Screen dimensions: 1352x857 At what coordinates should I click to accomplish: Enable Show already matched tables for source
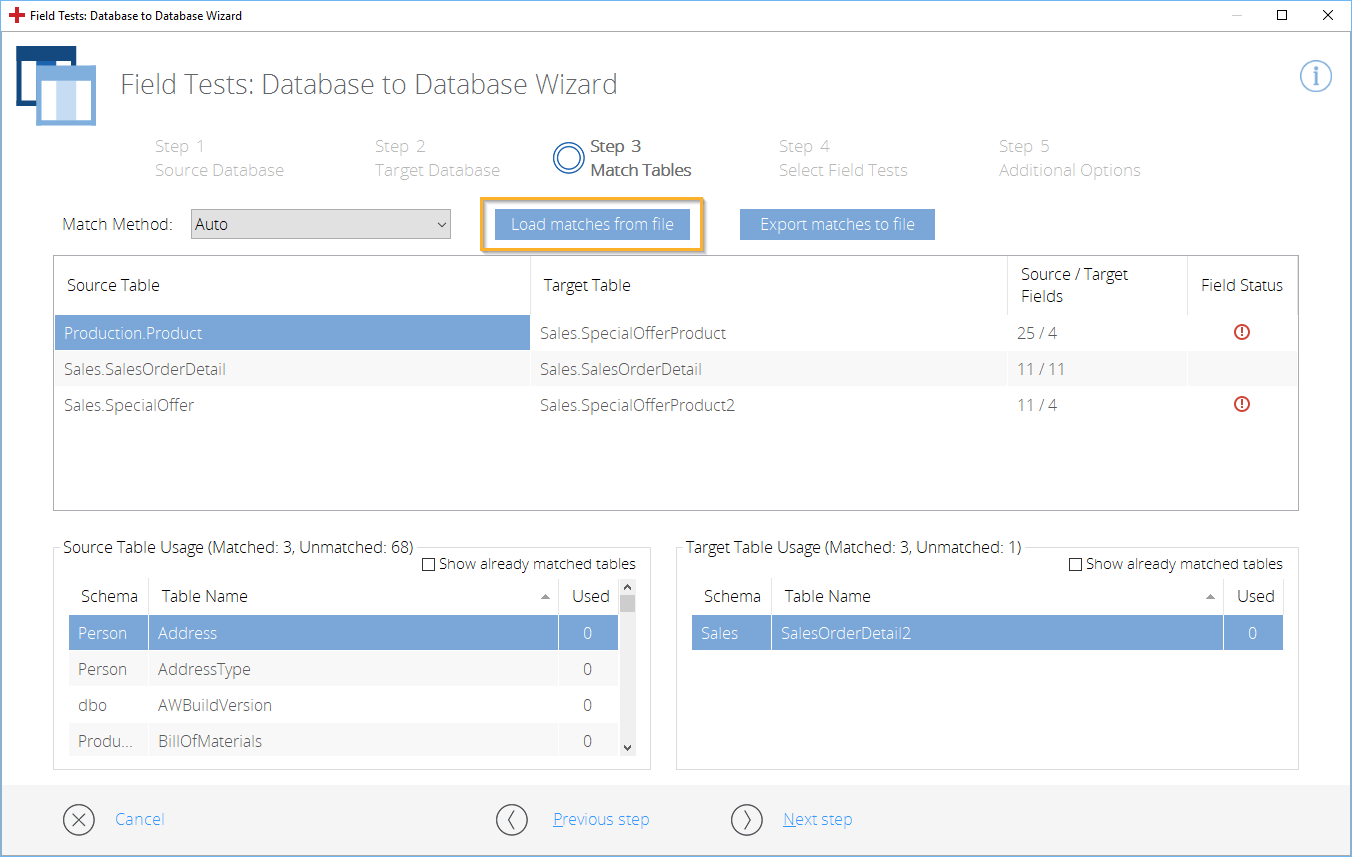(x=429, y=565)
